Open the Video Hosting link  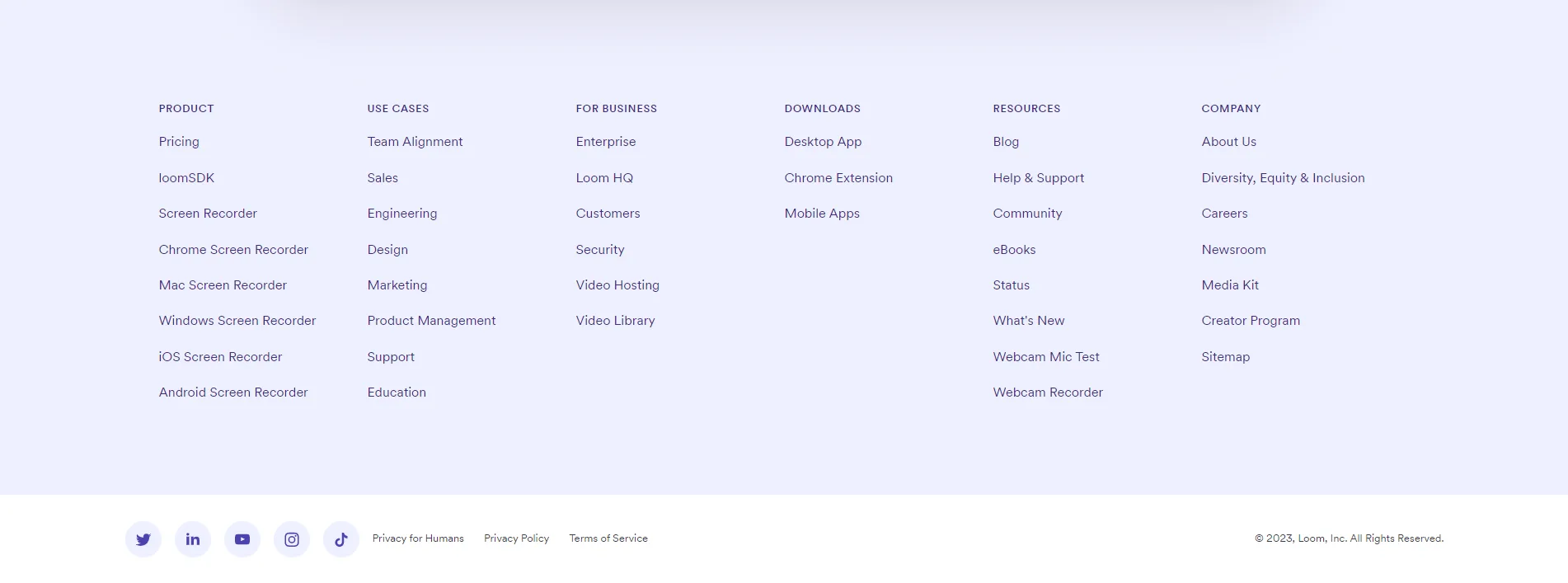617,285
